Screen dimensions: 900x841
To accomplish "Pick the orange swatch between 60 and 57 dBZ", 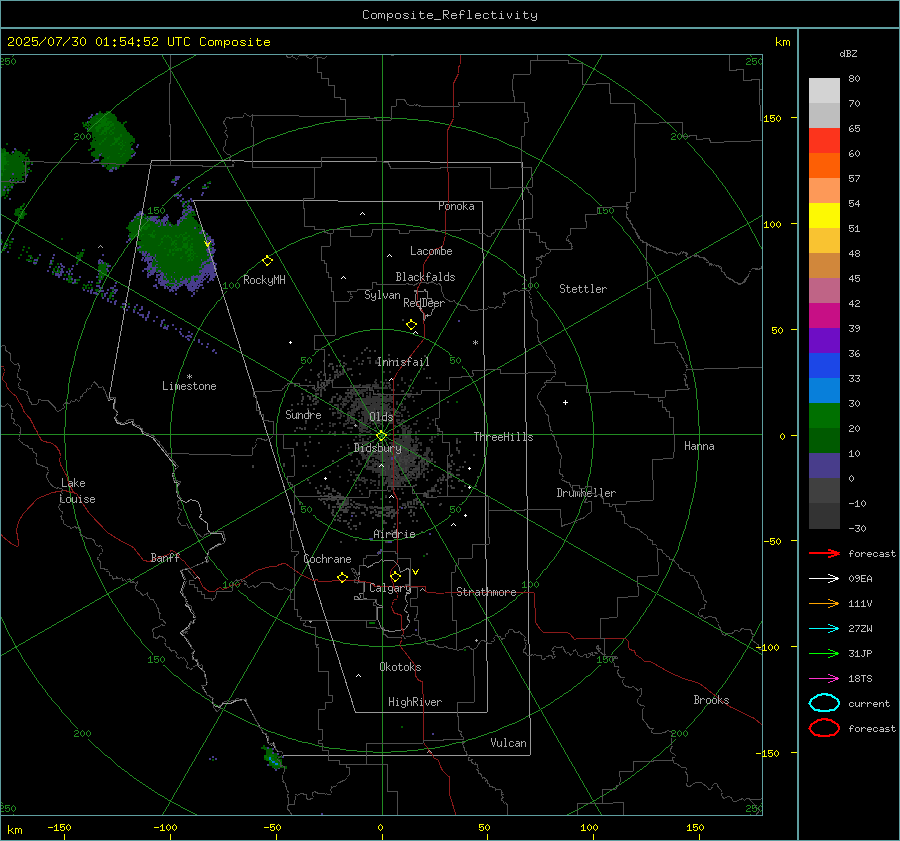I will point(824,166).
